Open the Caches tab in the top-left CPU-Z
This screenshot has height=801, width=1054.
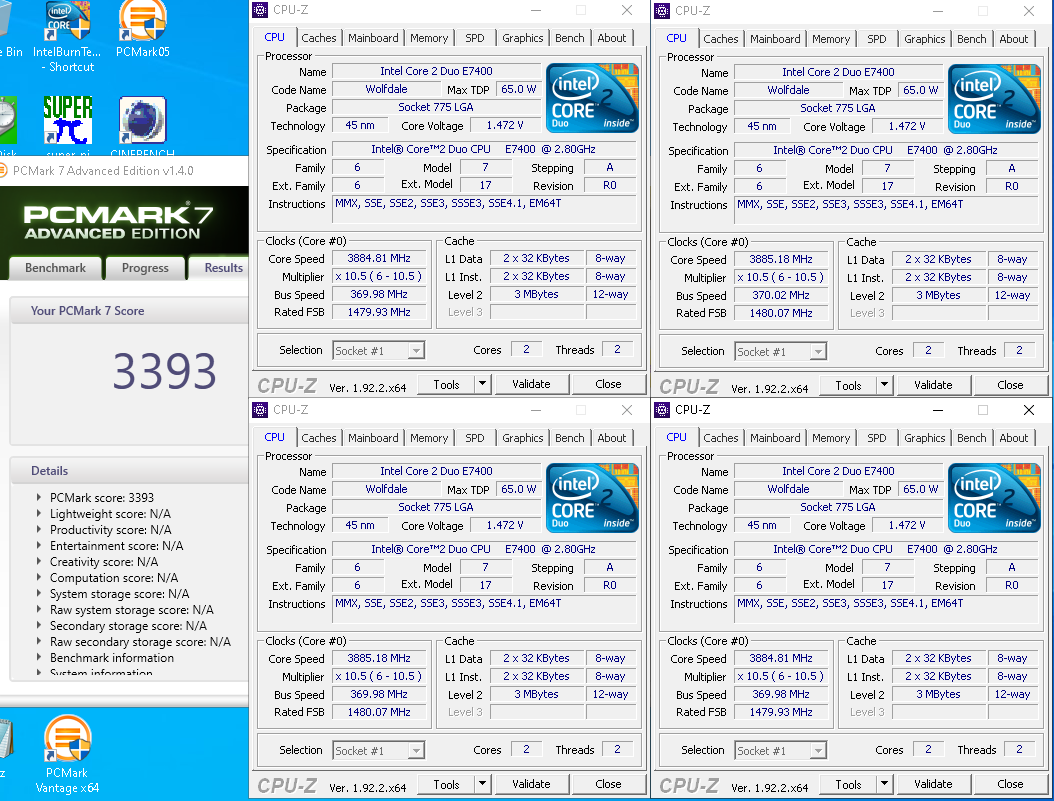tap(319, 38)
